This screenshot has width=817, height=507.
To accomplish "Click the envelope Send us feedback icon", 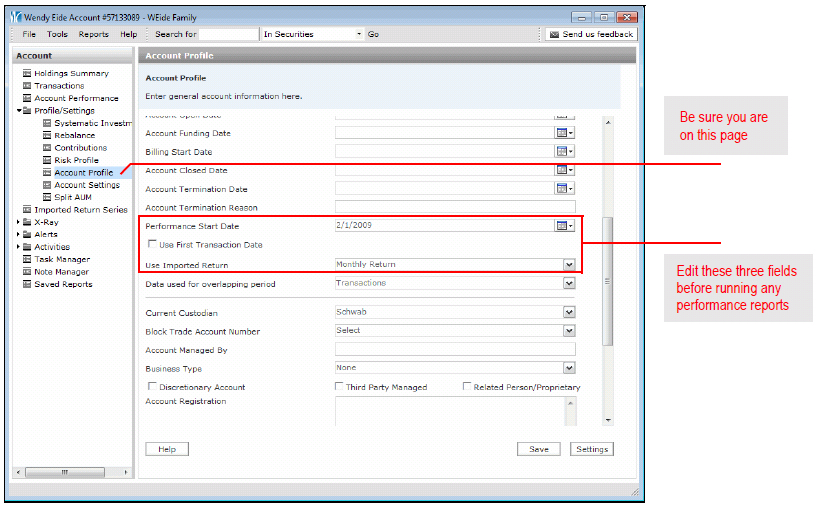I will 554,34.
